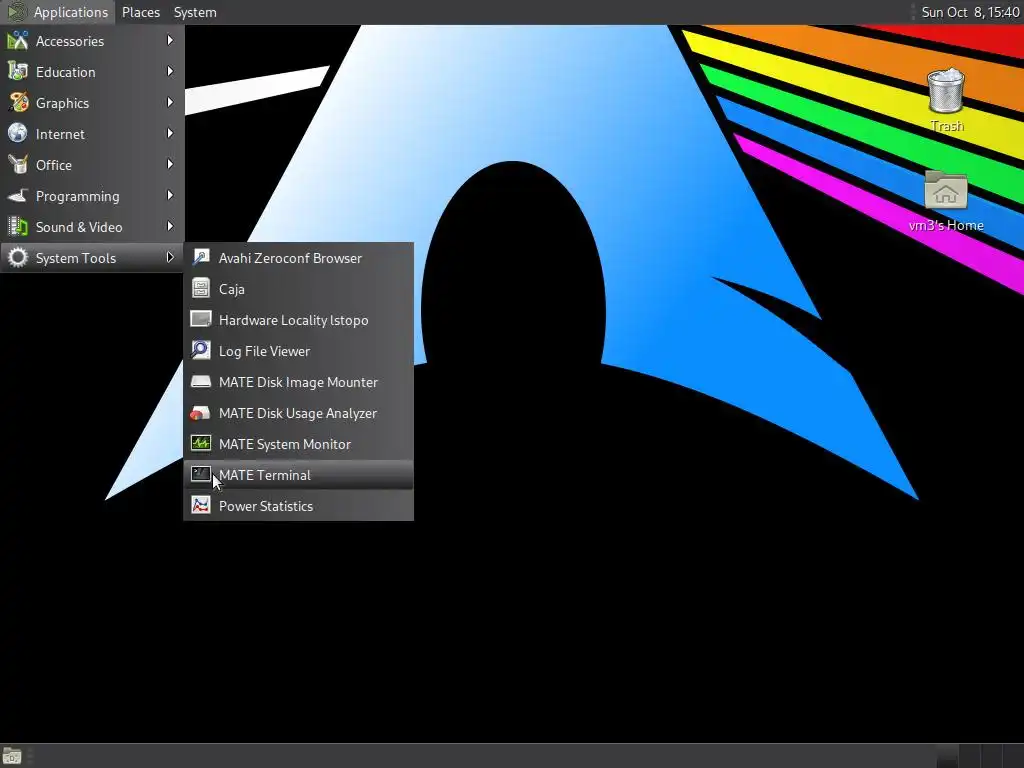This screenshot has height=768, width=1024.
Task: Open the Trash icon on desktop
Action: tap(946, 90)
